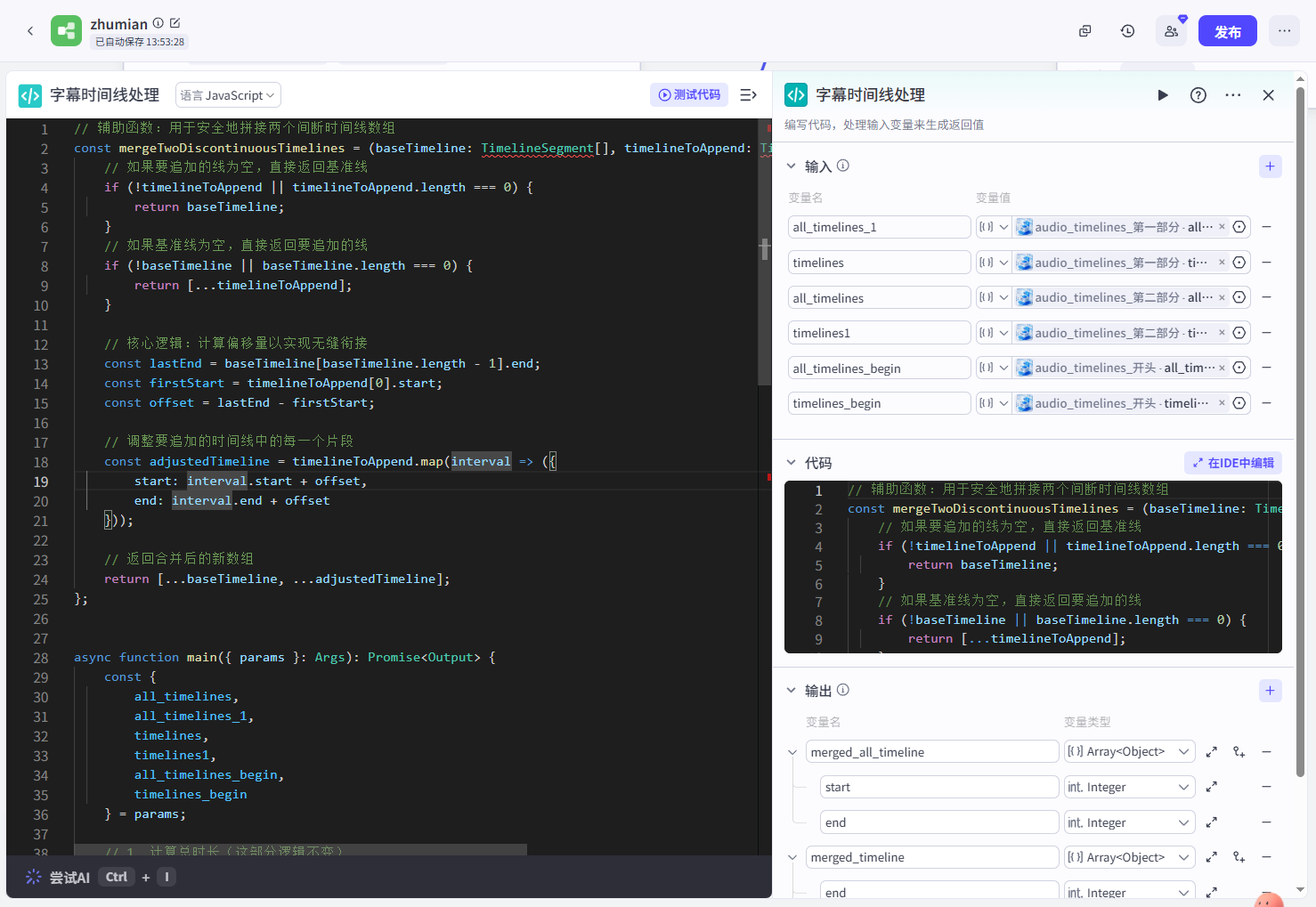This screenshot has width=1316, height=907.
Task: Open version history clock icon
Action: [x=1127, y=31]
